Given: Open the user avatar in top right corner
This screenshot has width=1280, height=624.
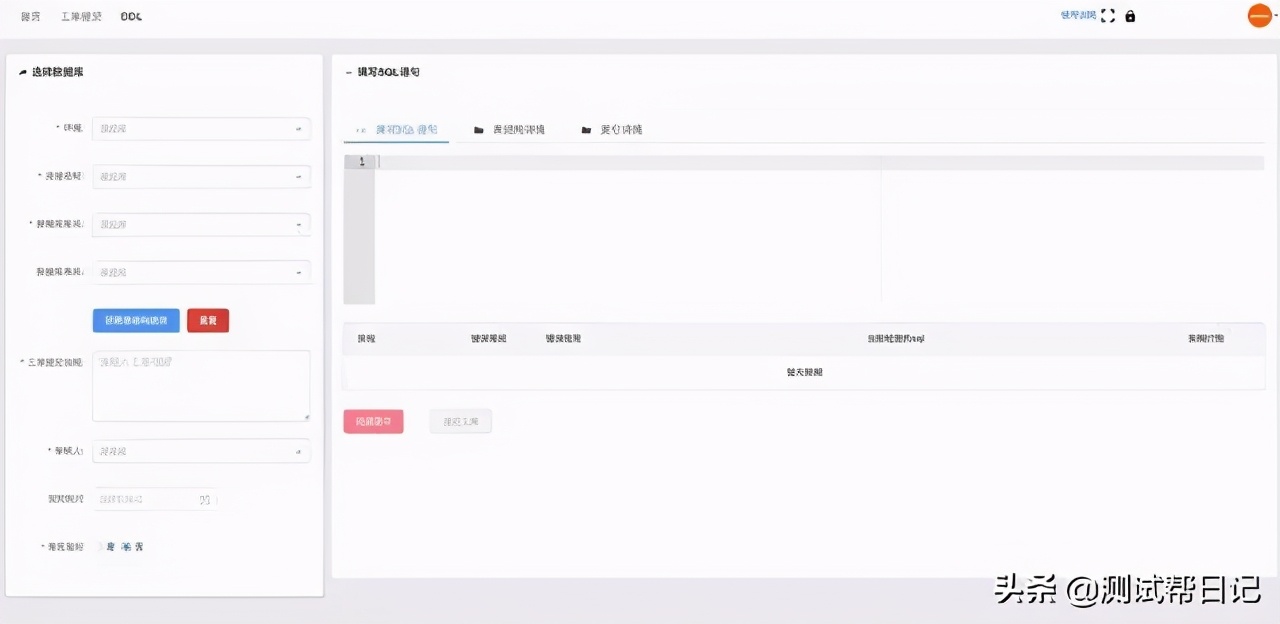Looking at the screenshot, I should coord(1259,15).
